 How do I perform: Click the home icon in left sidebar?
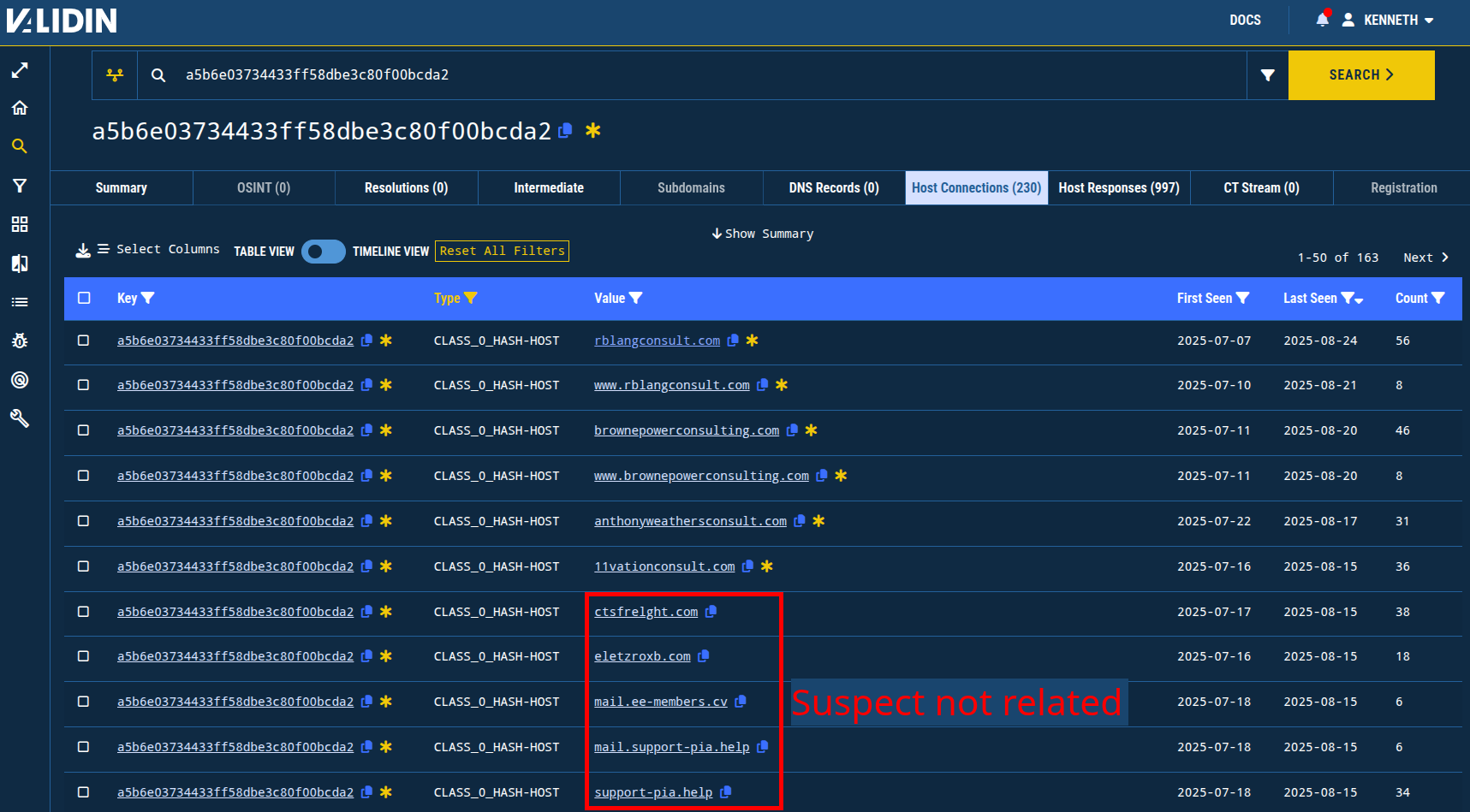pos(20,108)
